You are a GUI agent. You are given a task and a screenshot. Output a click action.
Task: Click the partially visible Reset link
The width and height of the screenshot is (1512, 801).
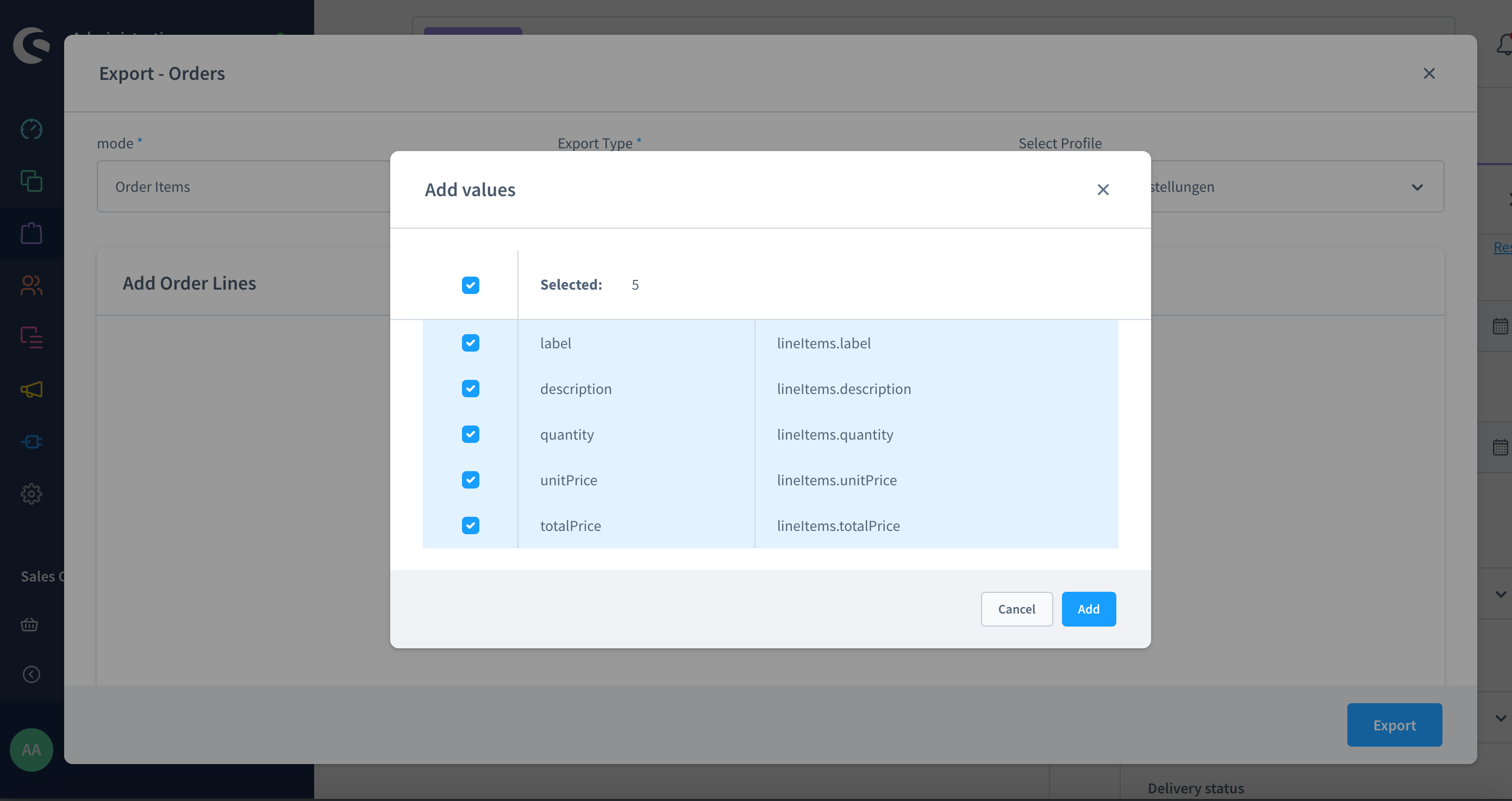point(1502,247)
